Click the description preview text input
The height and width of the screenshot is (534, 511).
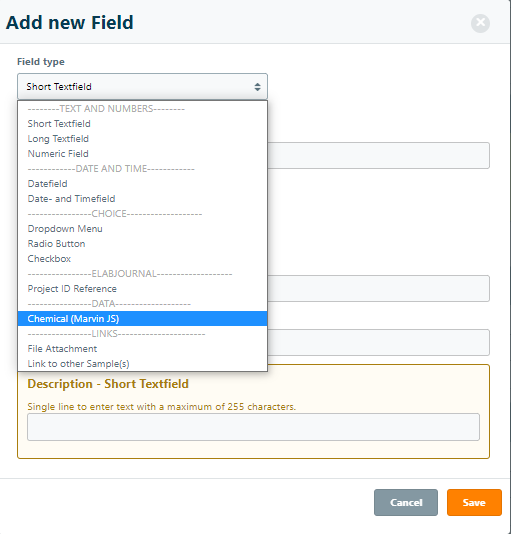tap(253, 427)
